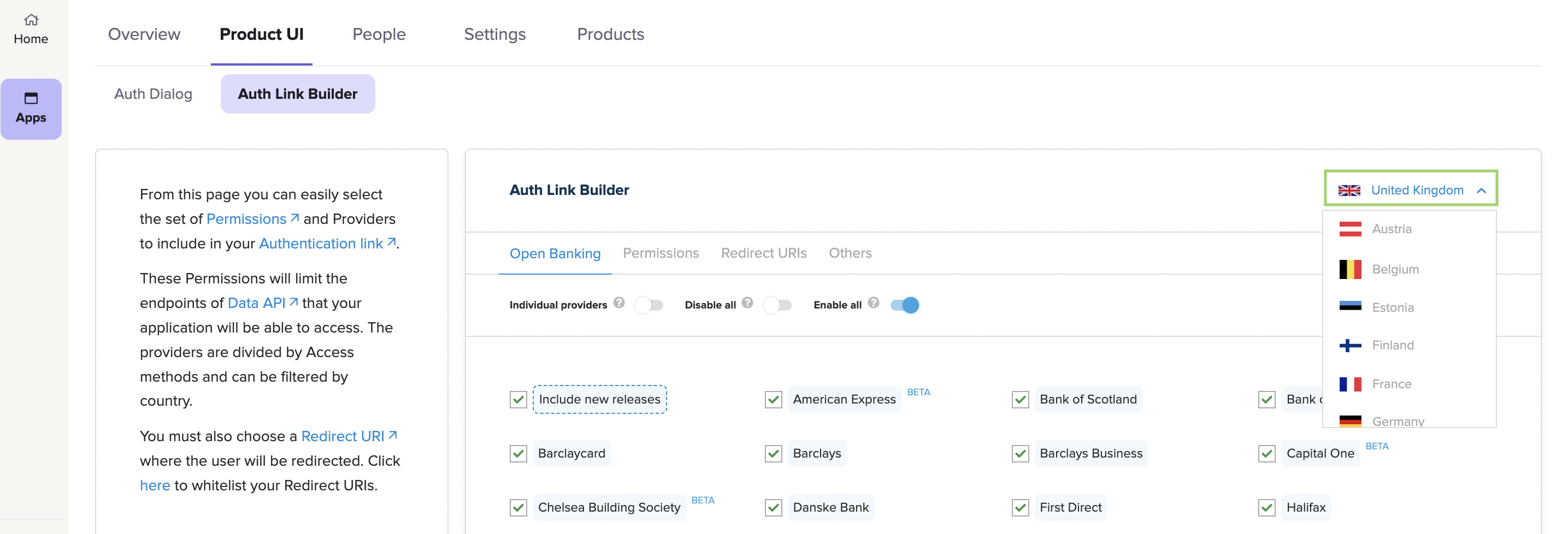The image size is (1568, 534).
Task: Follow the Authentication link hyperlink
Action: coord(327,244)
